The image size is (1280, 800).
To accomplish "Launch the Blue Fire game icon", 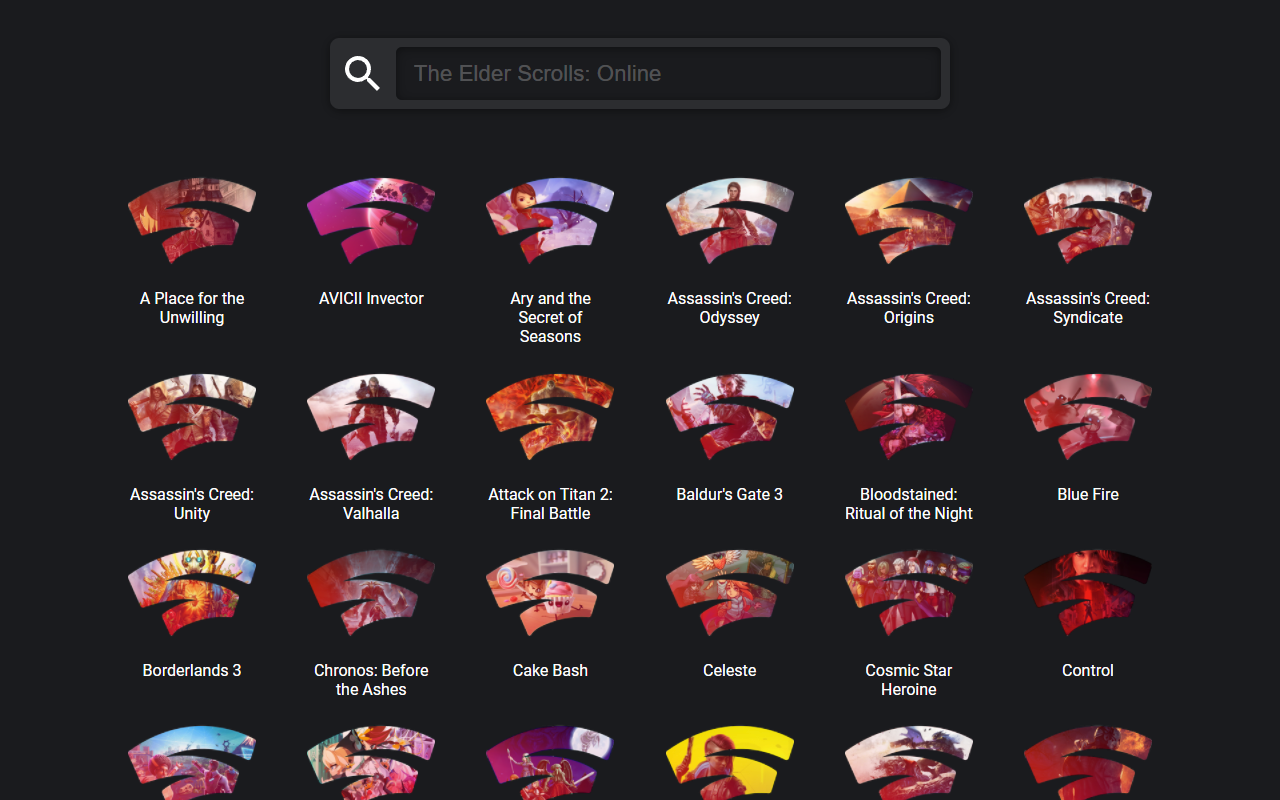I will pyautogui.click(x=1088, y=417).
